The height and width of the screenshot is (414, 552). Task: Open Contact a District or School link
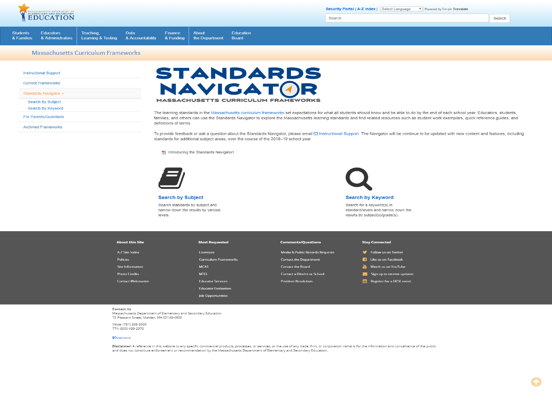(303, 274)
